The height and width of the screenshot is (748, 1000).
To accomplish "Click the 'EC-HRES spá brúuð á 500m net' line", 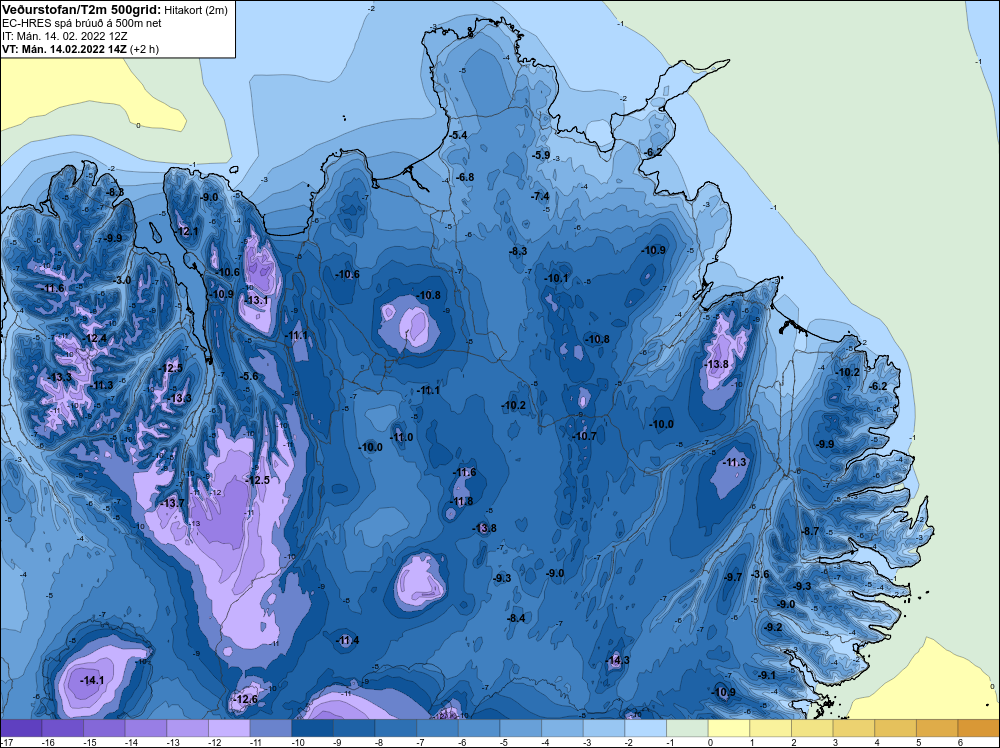I will (82, 23).
